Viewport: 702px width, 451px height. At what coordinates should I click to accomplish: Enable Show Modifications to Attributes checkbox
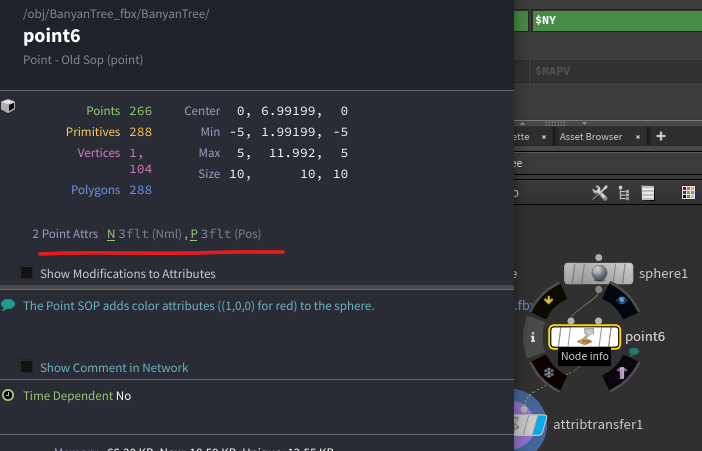coord(26,272)
